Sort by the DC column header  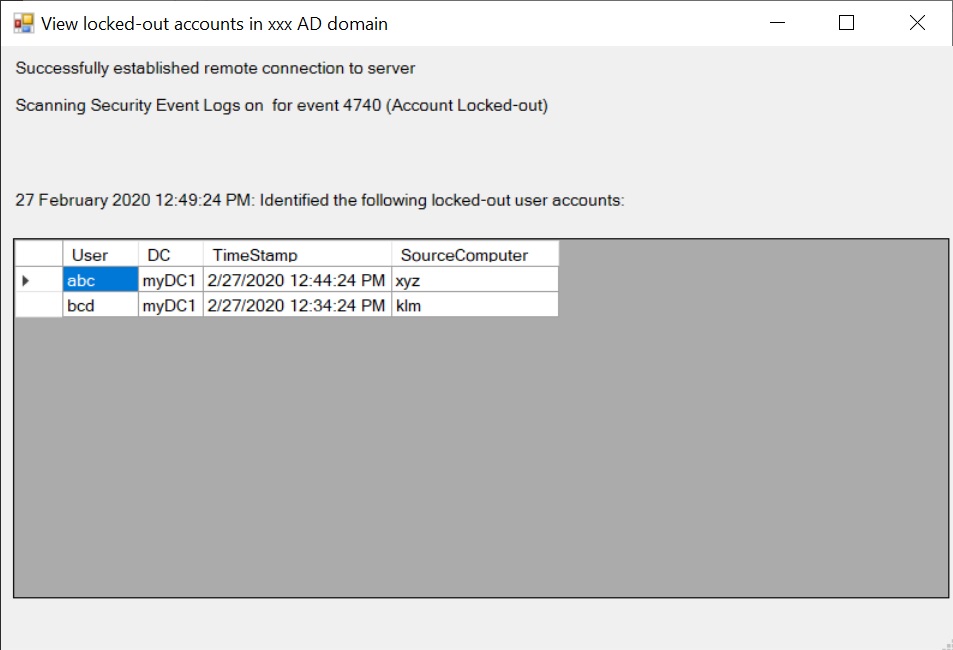(170, 254)
